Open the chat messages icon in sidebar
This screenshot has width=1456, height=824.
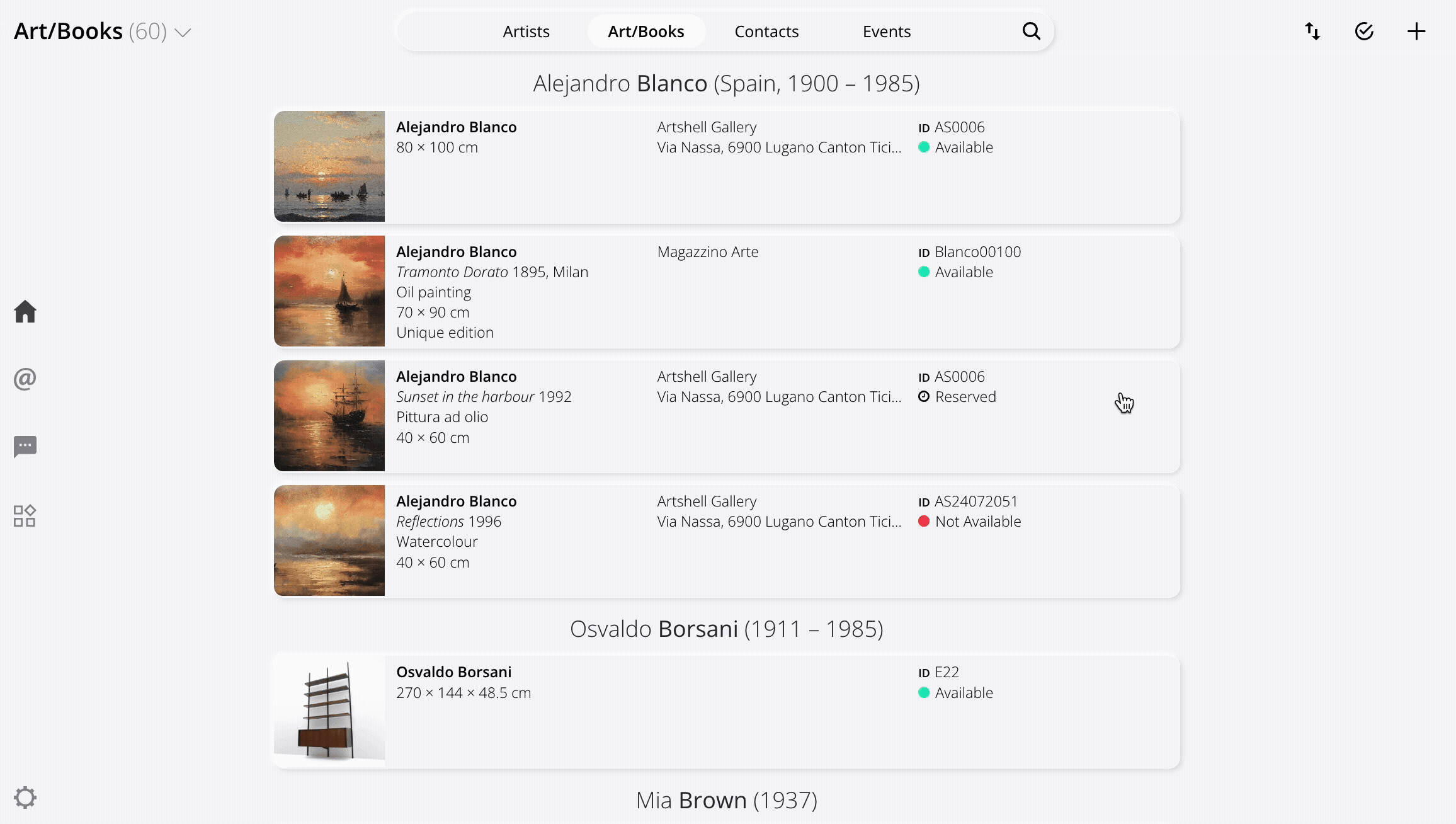point(25,447)
